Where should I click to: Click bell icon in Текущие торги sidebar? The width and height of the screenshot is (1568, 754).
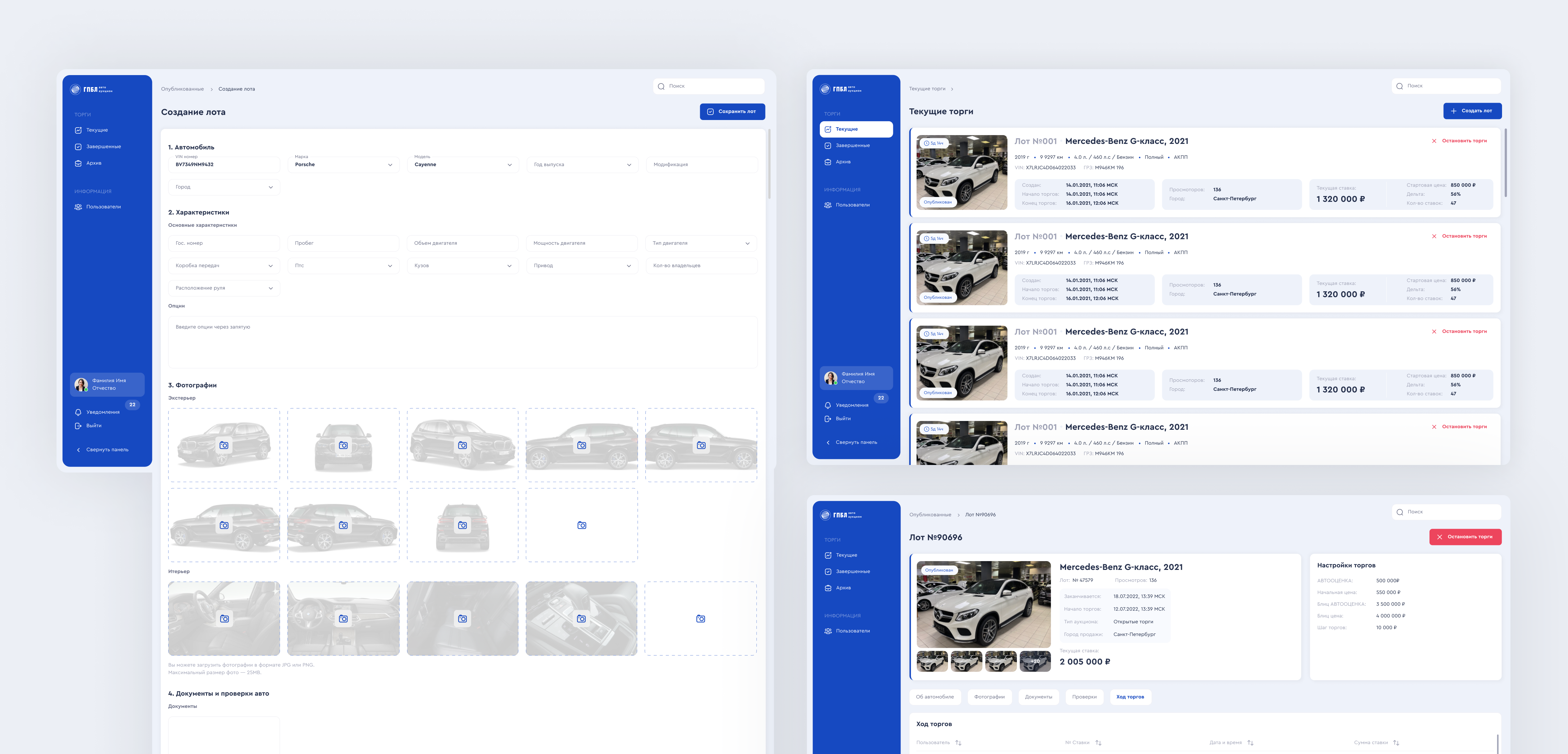pyautogui.click(x=828, y=405)
